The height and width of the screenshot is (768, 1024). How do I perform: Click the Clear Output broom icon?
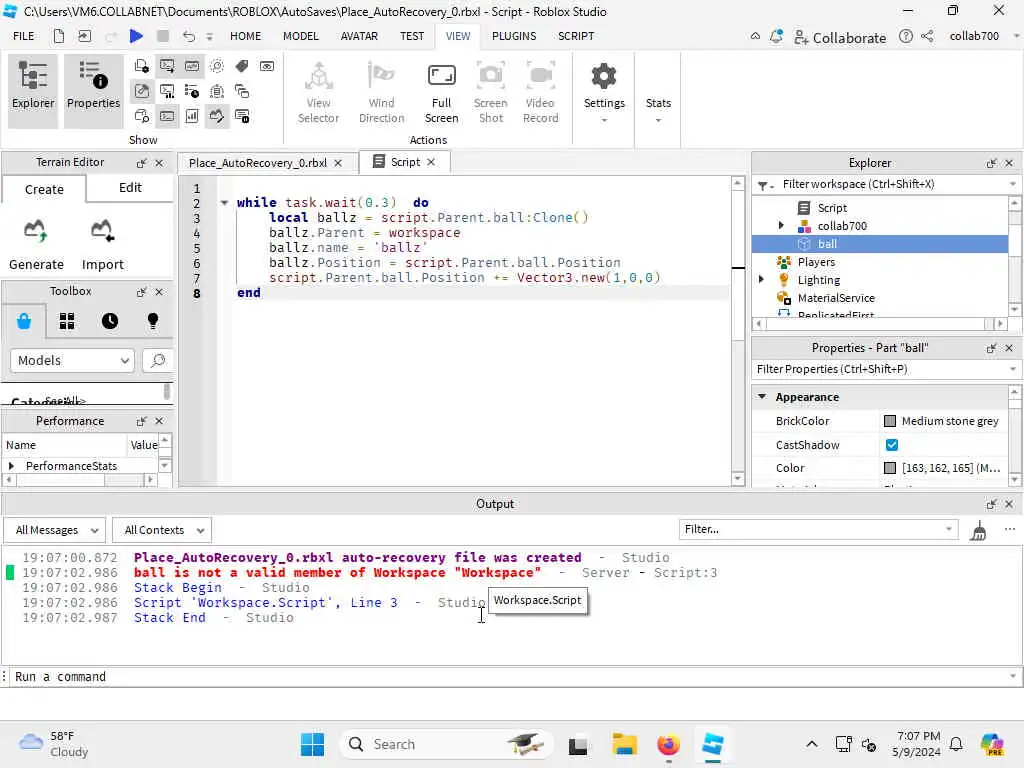tap(978, 530)
